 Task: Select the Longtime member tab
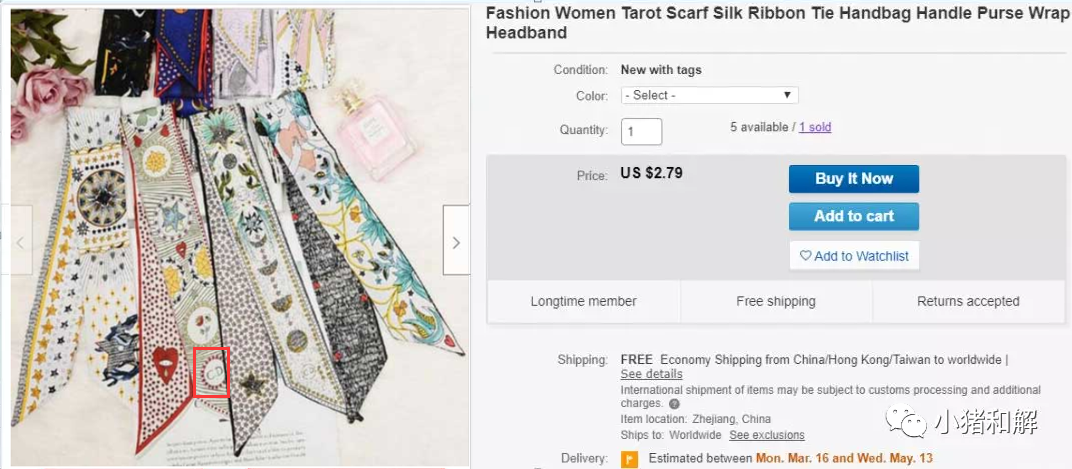click(583, 301)
